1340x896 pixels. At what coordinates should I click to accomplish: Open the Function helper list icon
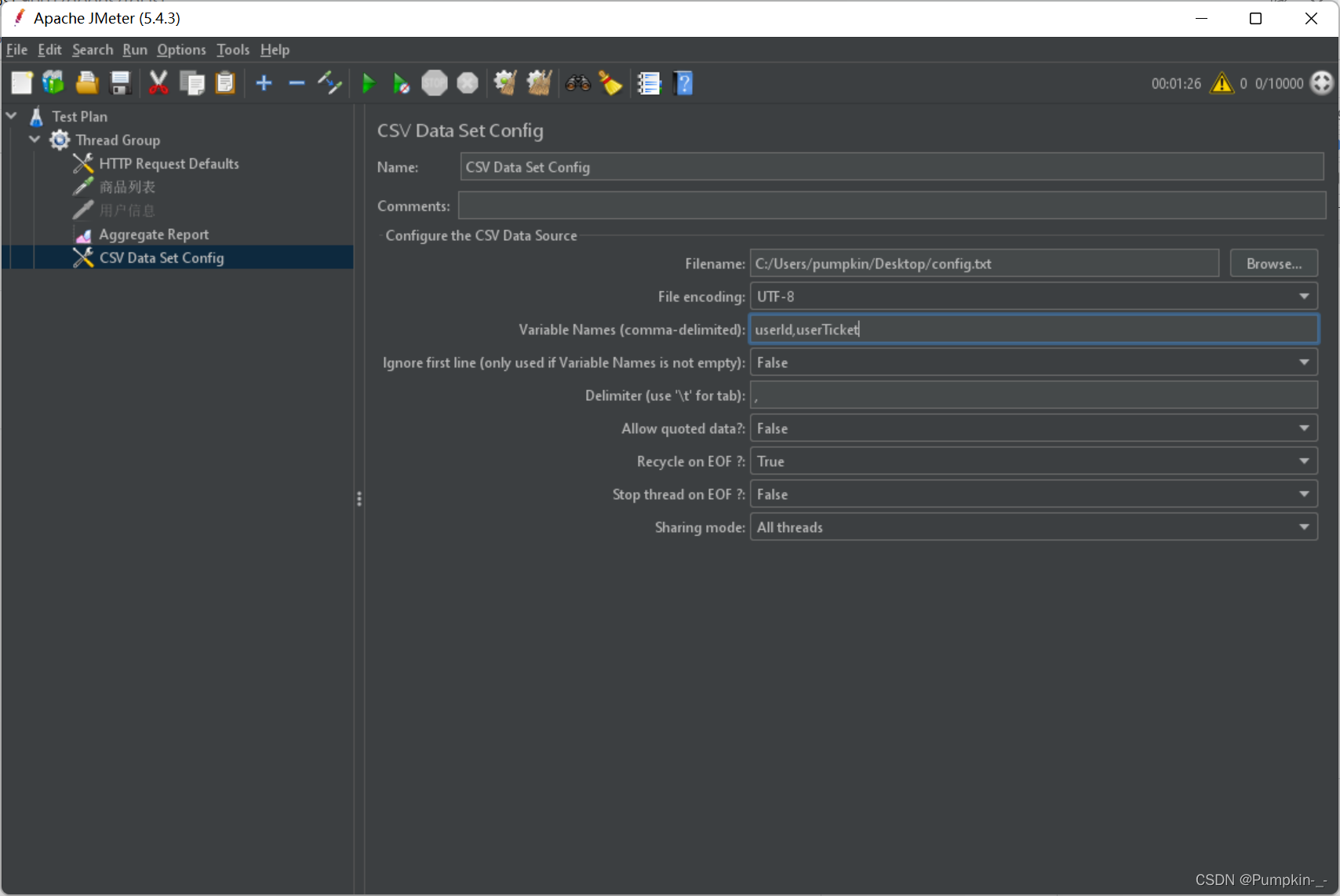[649, 83]
